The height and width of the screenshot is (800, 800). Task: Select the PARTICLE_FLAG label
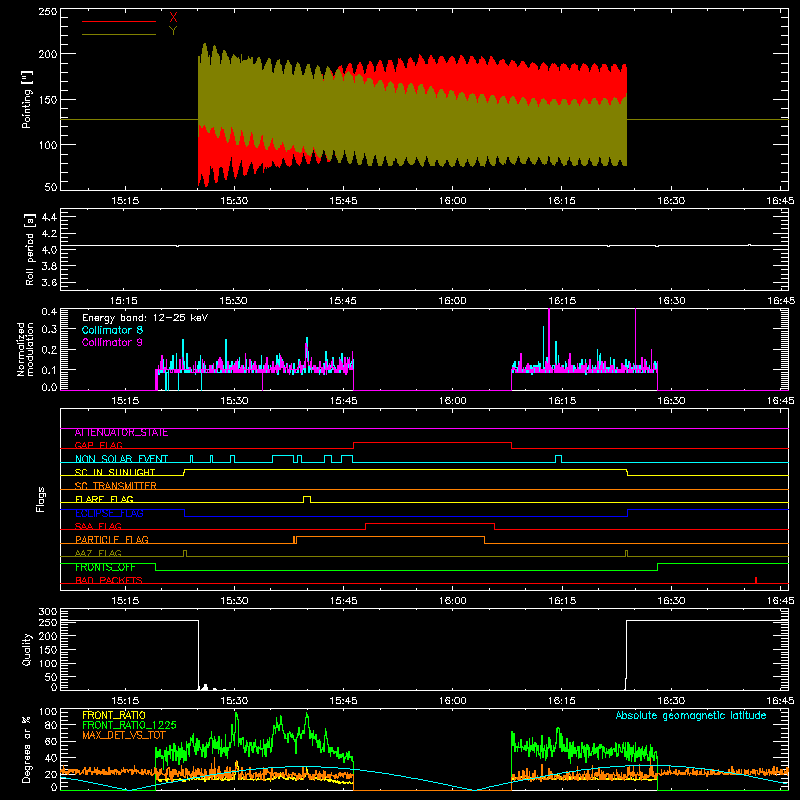click(x=112, y=540)
